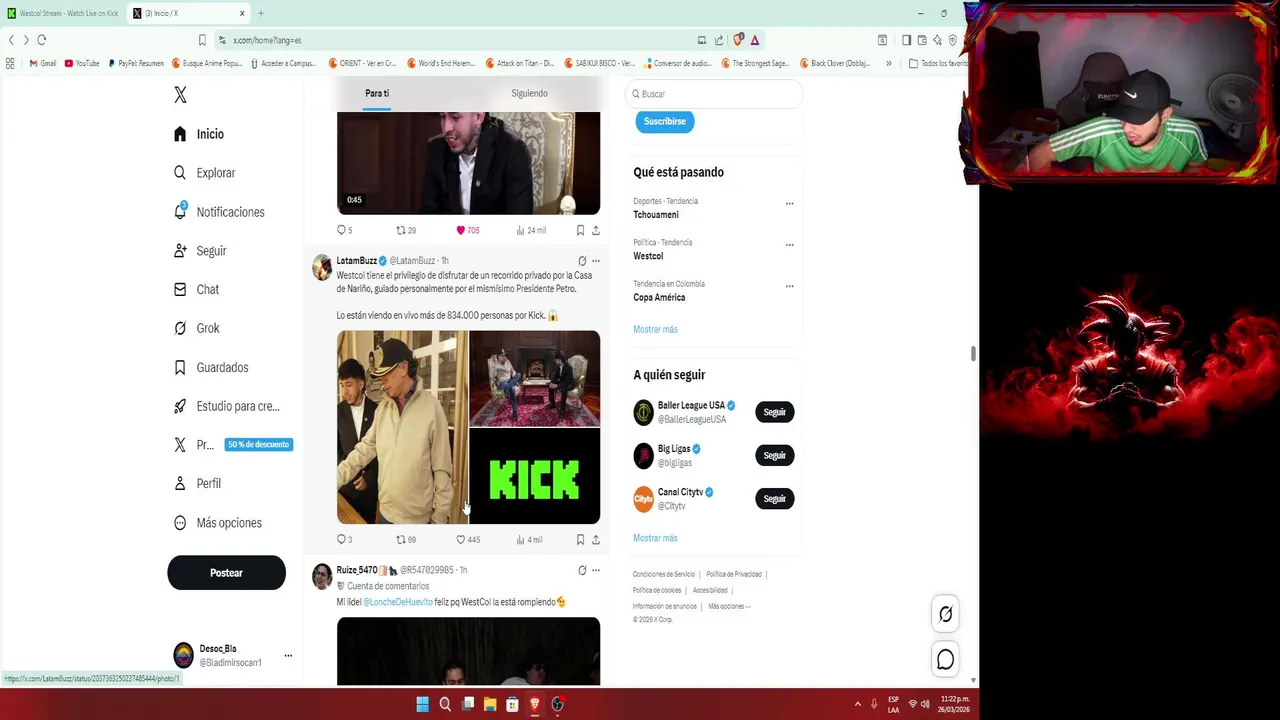View LatamBuzz post analytics 4 mil

tap(529, 539)
